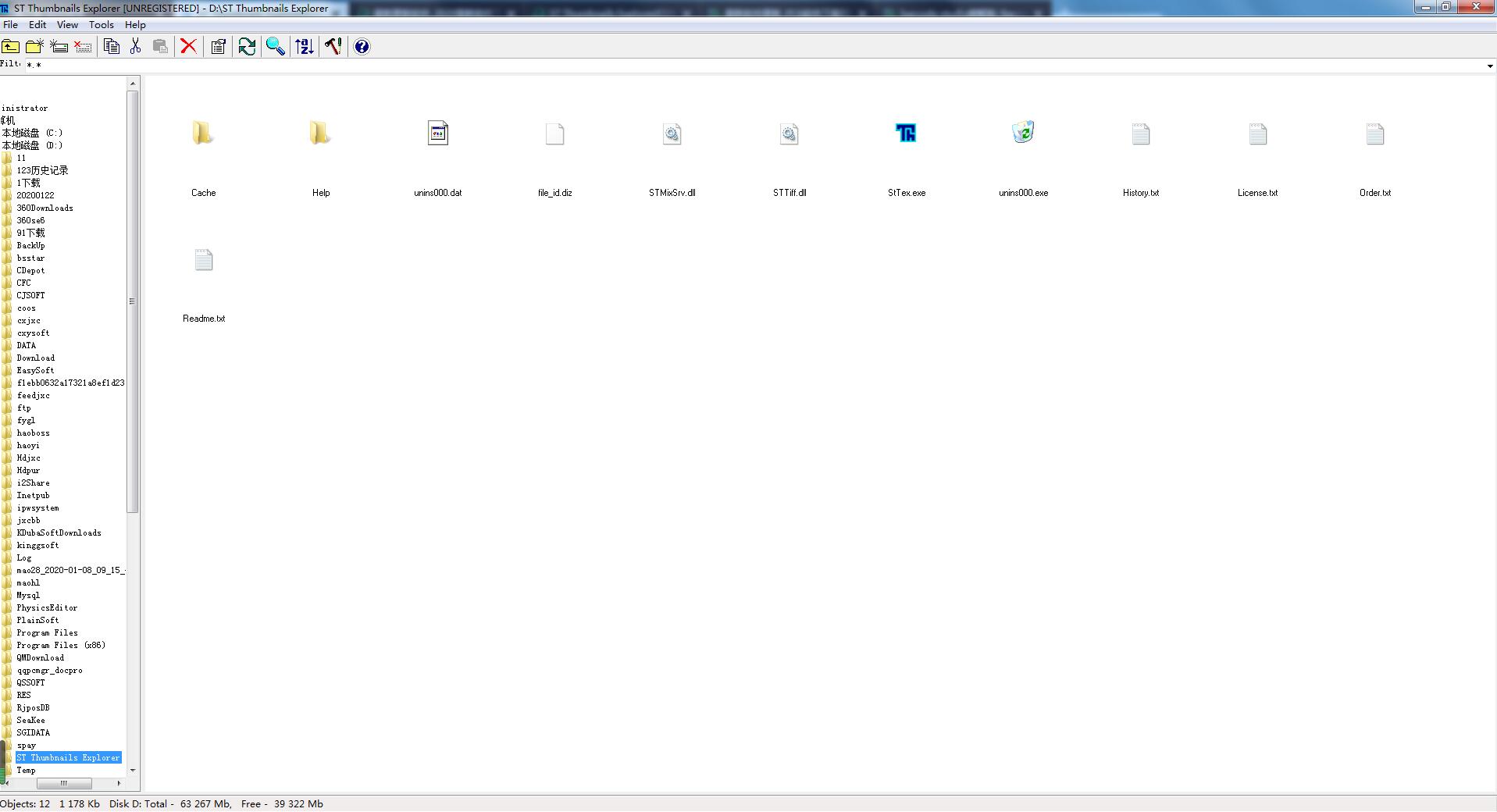1497x812 pixels.
Task: Select the Readme.txt file icon
Action: (204, 260)
